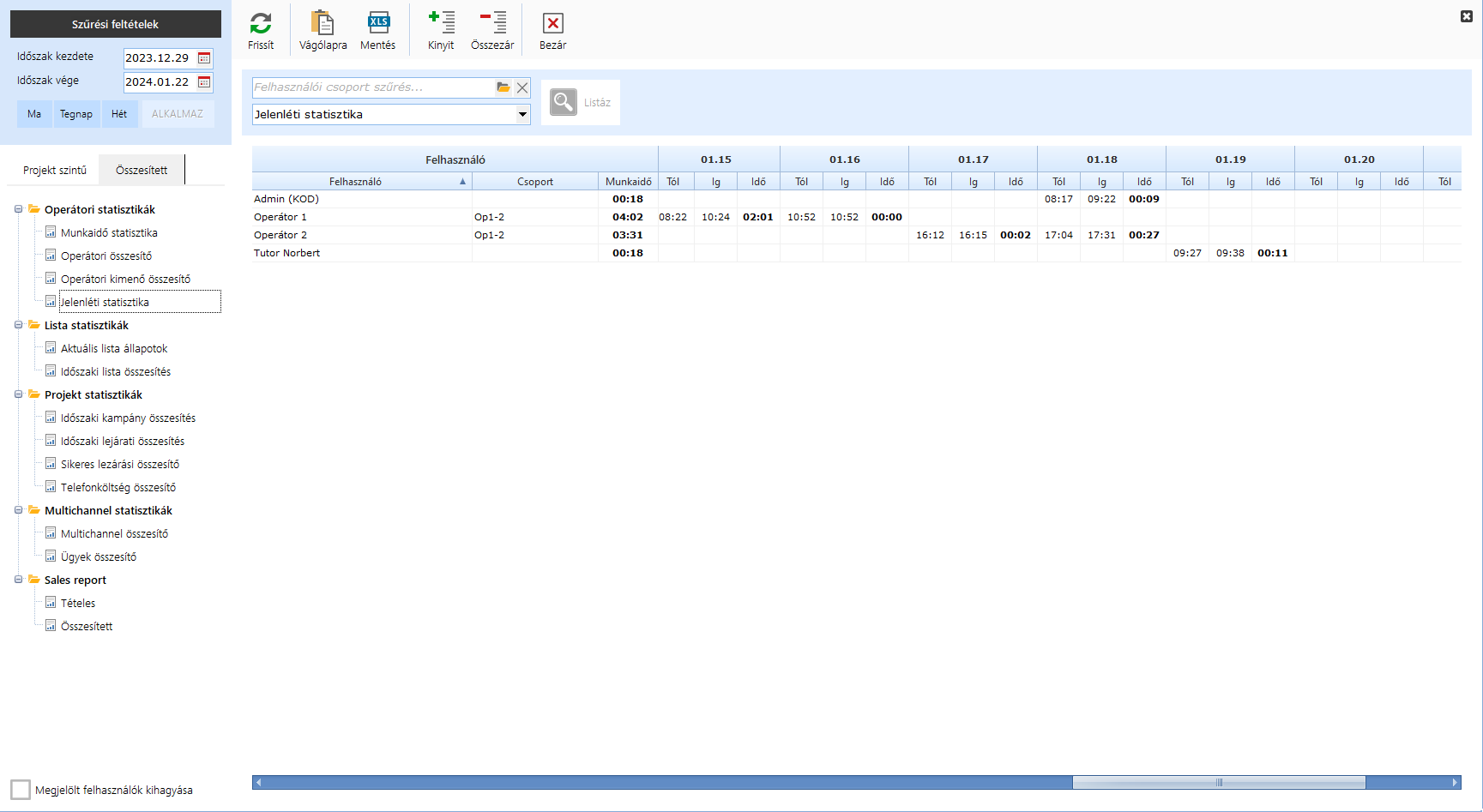1483x812 pixels.
Task: Select the Összesített tab
Action: coord(142,170)
